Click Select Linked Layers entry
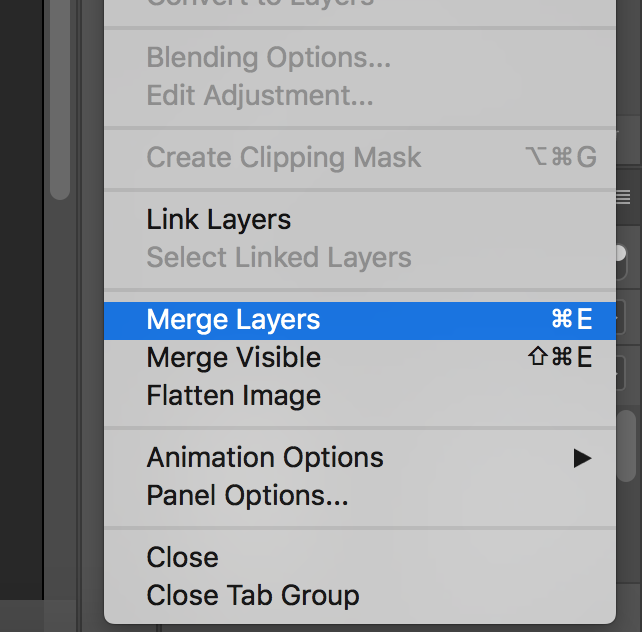Screen dimensions: 642x632 278,258
